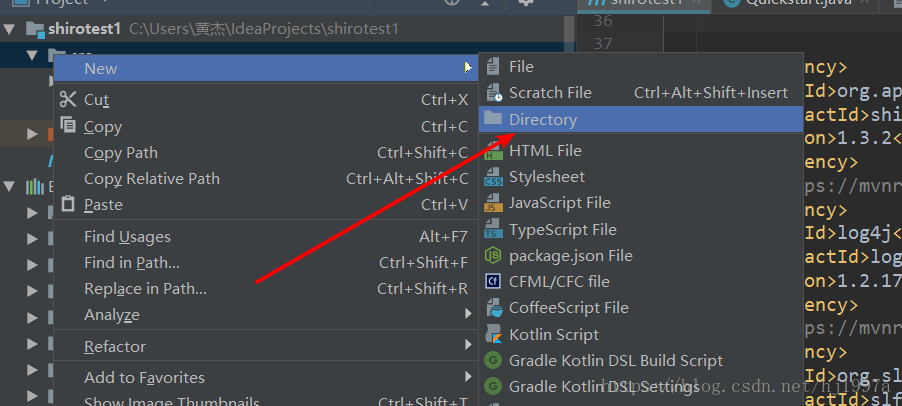Click the File icon in the New submenu
Screen dimensions: 902x406
pyautogui.click(x=493, y=67)
